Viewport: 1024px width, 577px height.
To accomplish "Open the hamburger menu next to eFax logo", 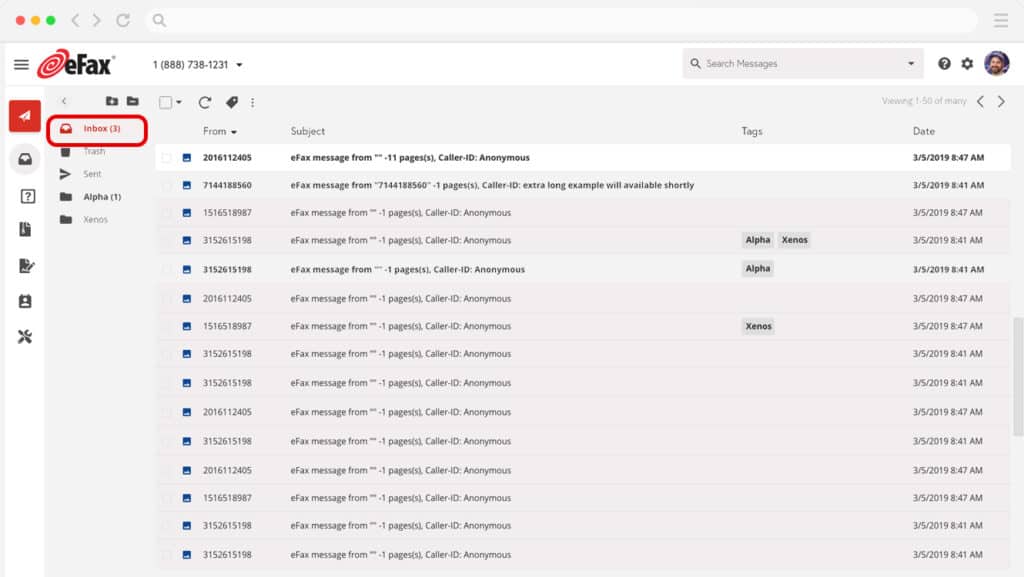I will (x=21, y=64).
